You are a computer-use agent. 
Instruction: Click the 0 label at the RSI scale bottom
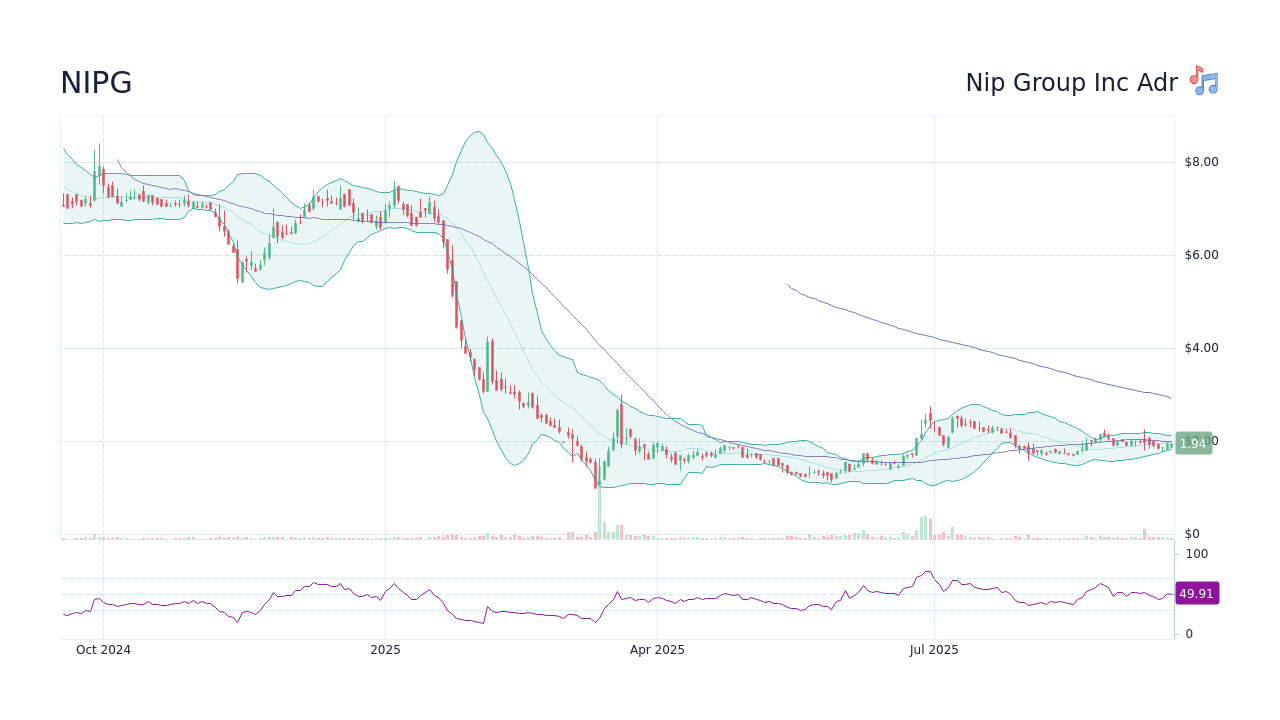tap(1189, 633)
